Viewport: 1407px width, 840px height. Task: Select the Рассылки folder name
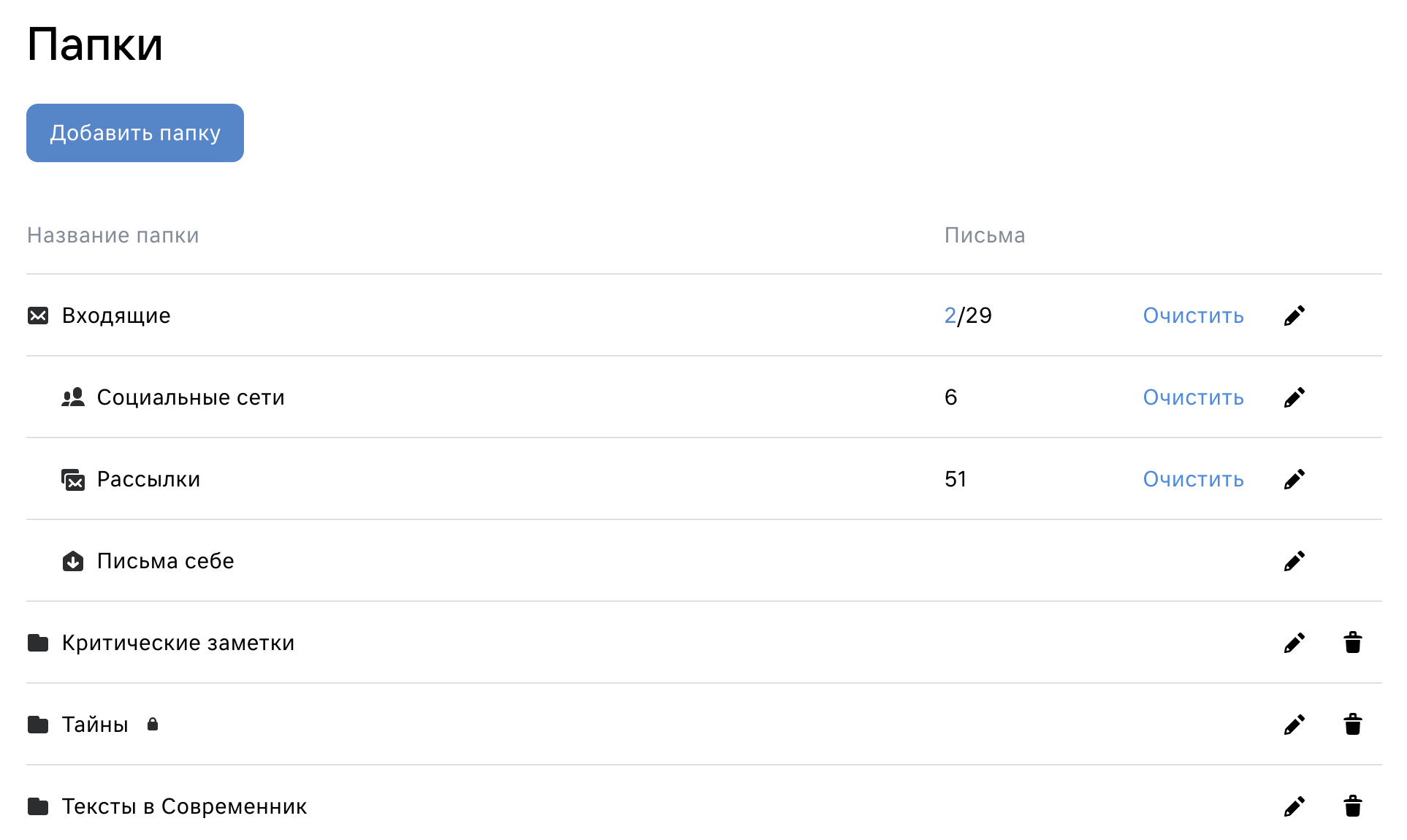tap(148, 479)
